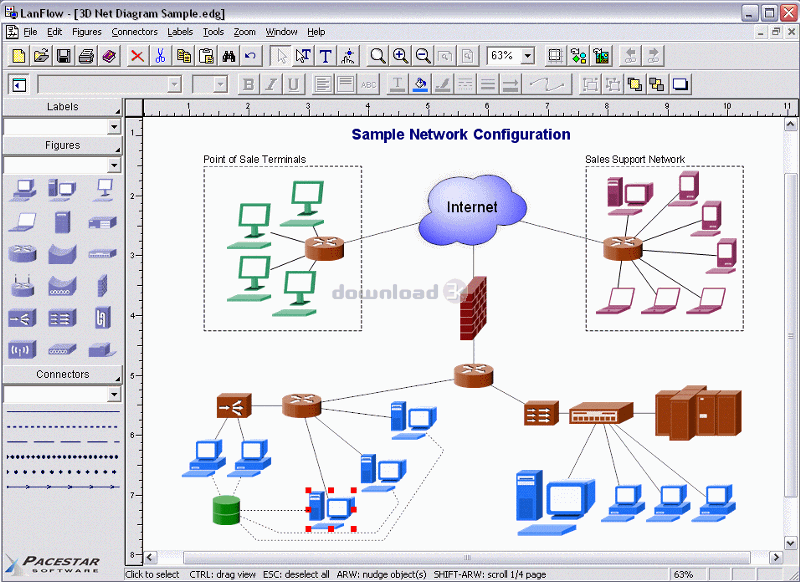Choose the solid line connector style
The image size is (800, 582).
click(63, 411)
